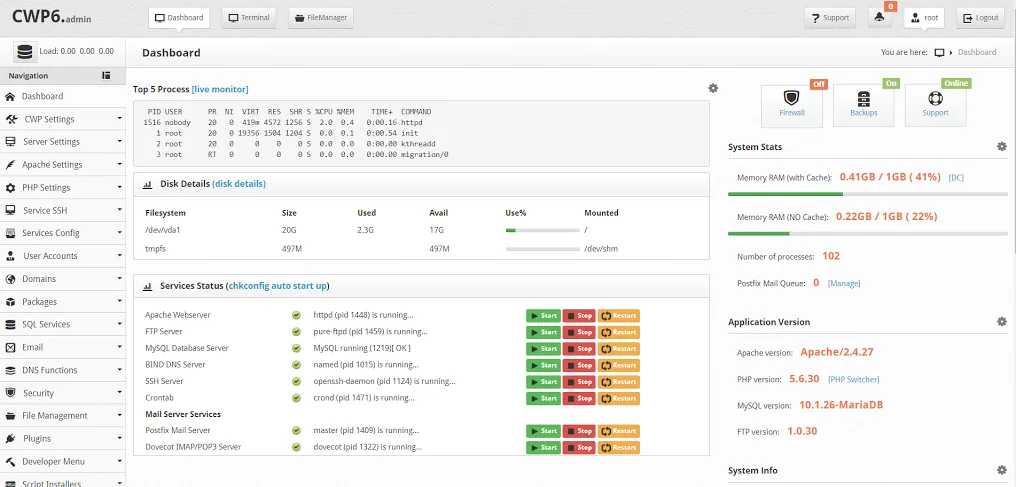Image resolution: width=1016 pixels, height=487 pixels.
Task: Click the CWP6.admin logo
Action: coord(51,17)
